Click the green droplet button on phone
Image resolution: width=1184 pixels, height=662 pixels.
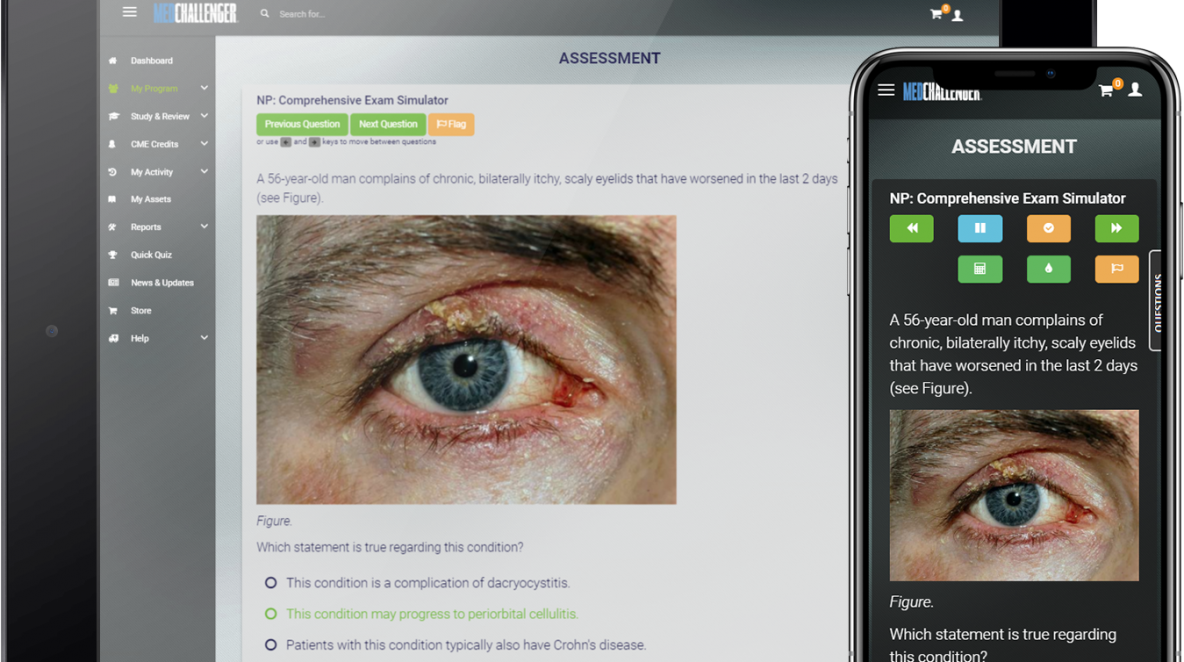[x=1049, y=269]
